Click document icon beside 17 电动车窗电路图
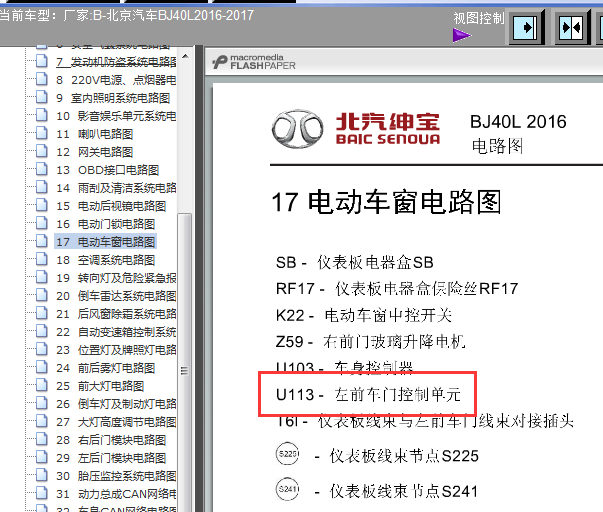This screenshot has width=603, height=512. tap(42, 241)
